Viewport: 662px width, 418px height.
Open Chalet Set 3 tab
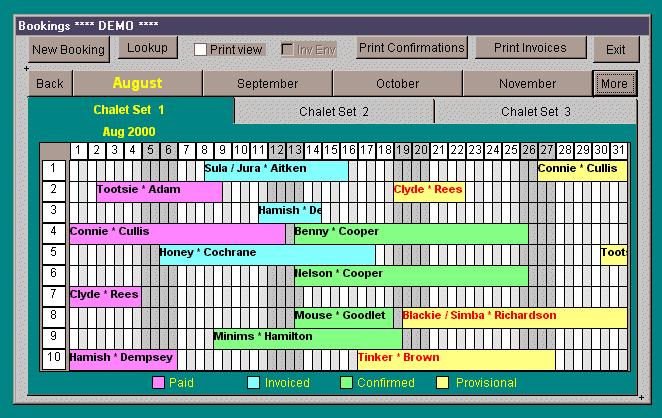(x=535, y=111)
